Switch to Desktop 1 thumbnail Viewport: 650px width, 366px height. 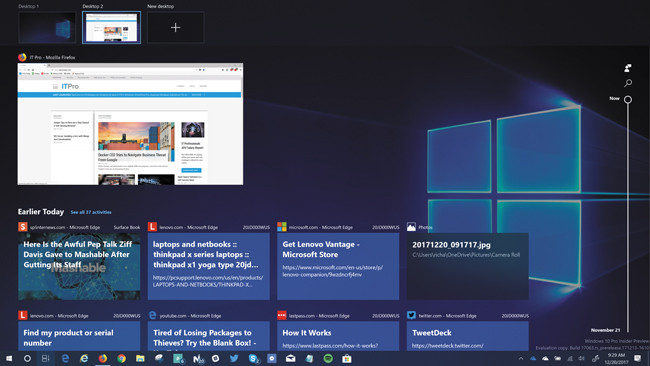point(47,27)
